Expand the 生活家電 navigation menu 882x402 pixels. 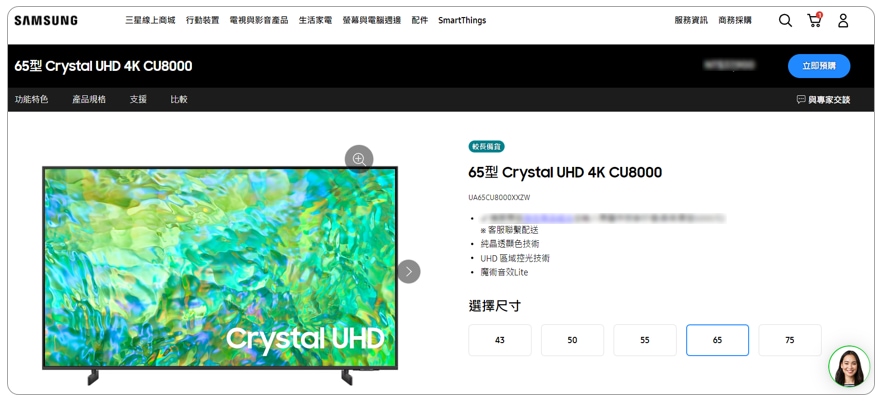click(x=315, y=20)
